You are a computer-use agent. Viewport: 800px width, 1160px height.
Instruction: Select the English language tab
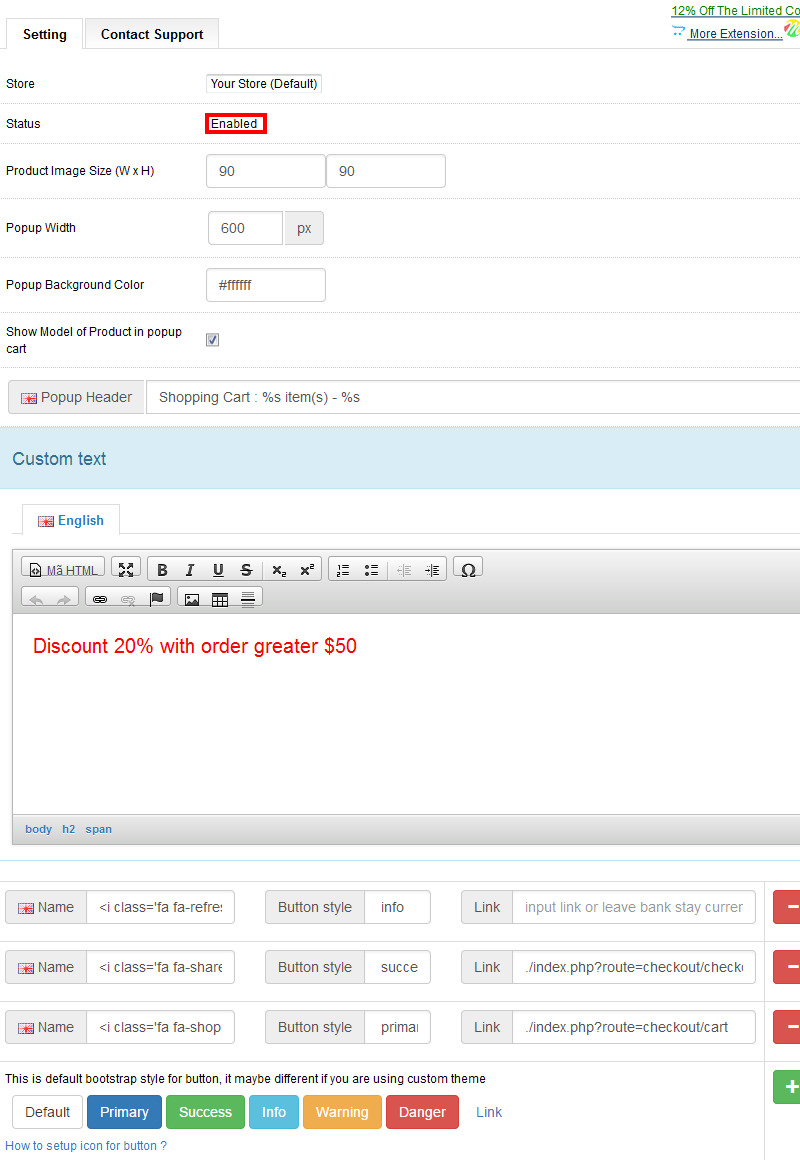click(71, 520)
